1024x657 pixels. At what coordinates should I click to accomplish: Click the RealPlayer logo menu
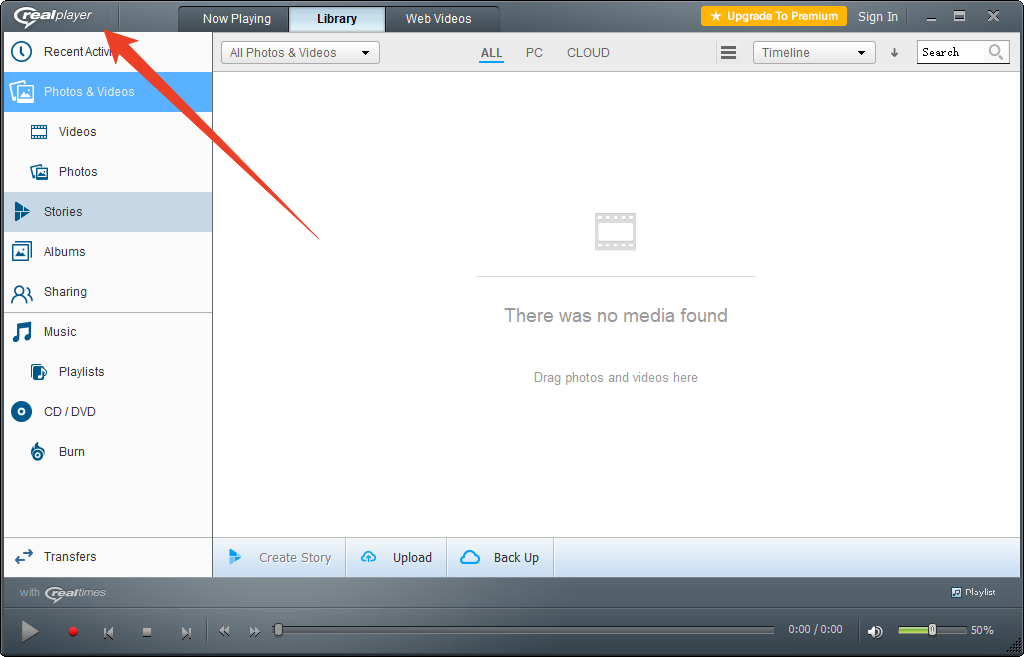pos(52,16)
